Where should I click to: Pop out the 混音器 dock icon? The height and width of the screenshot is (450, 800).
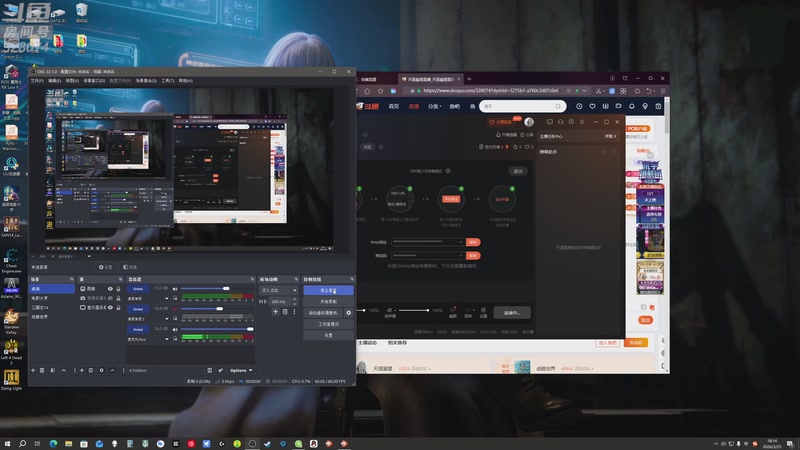(252, 279)
